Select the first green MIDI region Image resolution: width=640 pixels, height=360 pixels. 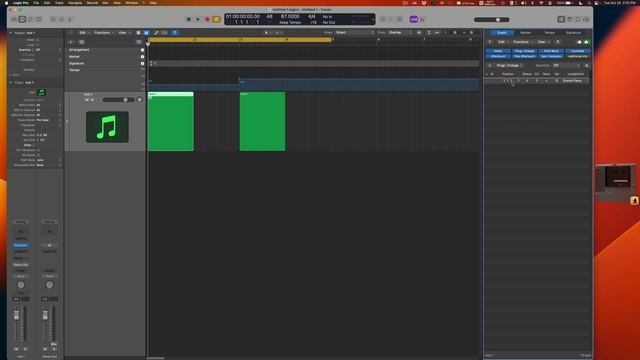(171, 122)
